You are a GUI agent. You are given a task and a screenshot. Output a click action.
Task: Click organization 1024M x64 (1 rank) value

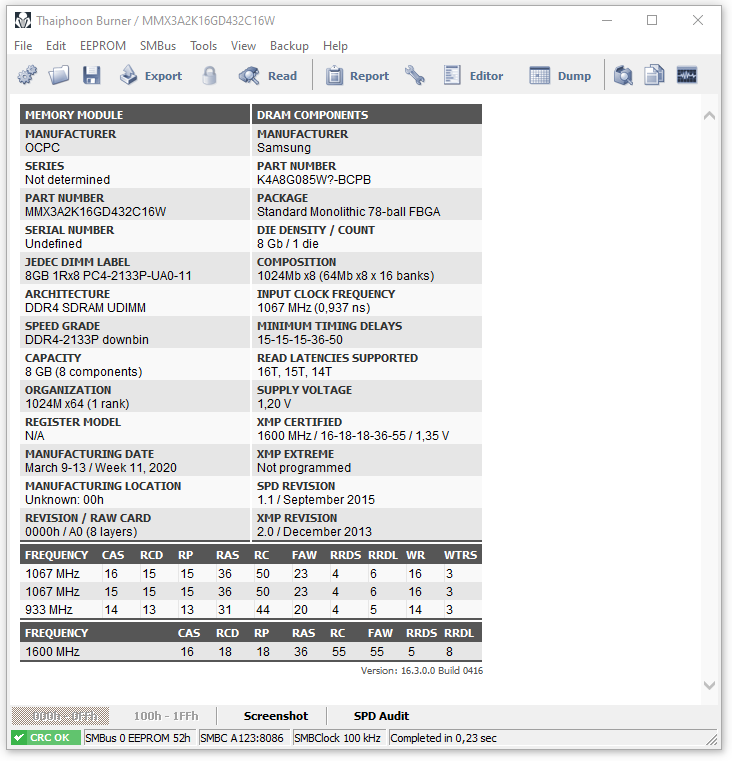point(77,404)
